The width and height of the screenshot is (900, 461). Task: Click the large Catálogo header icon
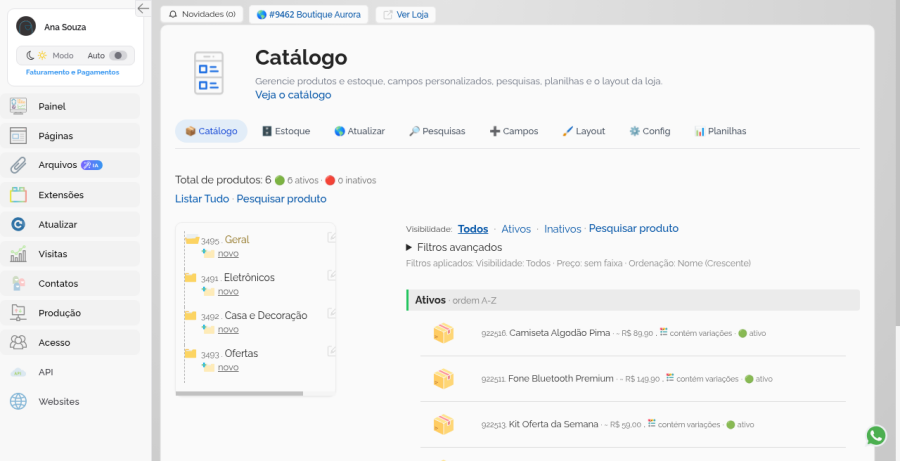[x=209, y=73]
